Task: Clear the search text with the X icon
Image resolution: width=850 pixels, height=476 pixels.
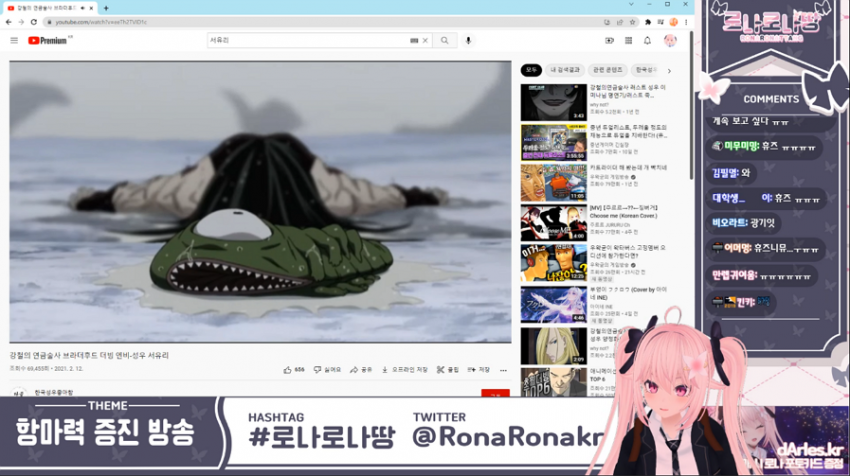Action: [426, 41]
